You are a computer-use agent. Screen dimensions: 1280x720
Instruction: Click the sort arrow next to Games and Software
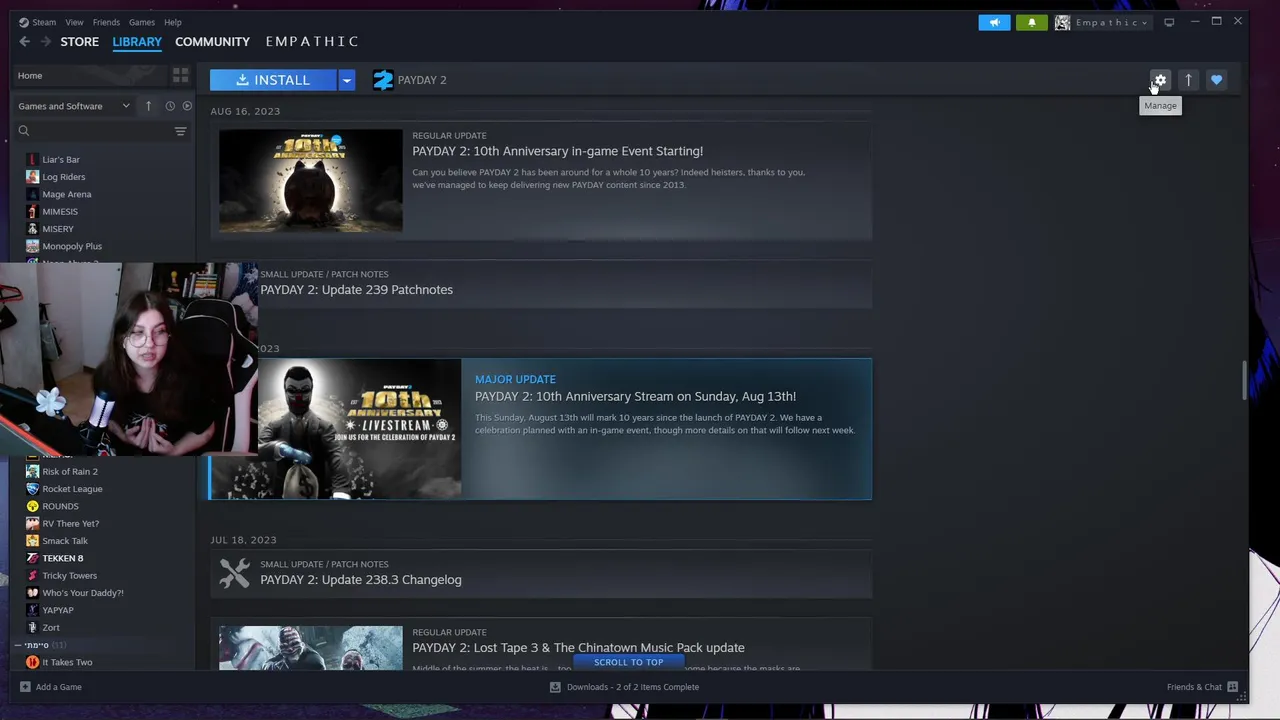coord(148,106)
